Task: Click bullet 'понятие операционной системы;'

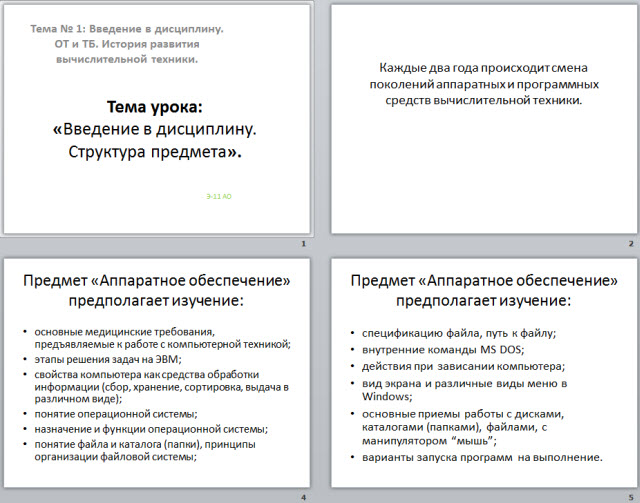Action: click(116, 414)
